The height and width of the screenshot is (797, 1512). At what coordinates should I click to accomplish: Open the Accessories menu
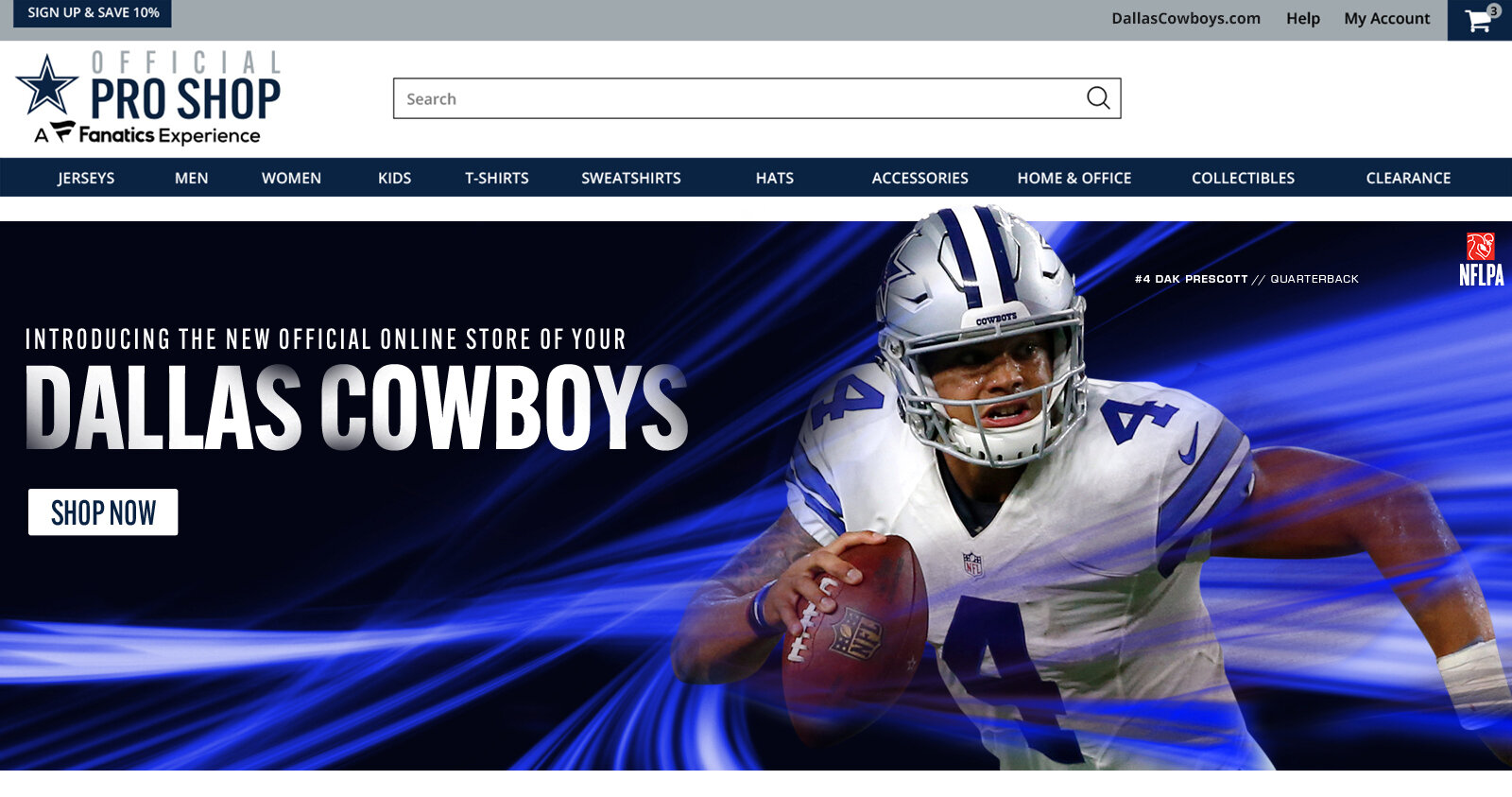click(919, 178)
